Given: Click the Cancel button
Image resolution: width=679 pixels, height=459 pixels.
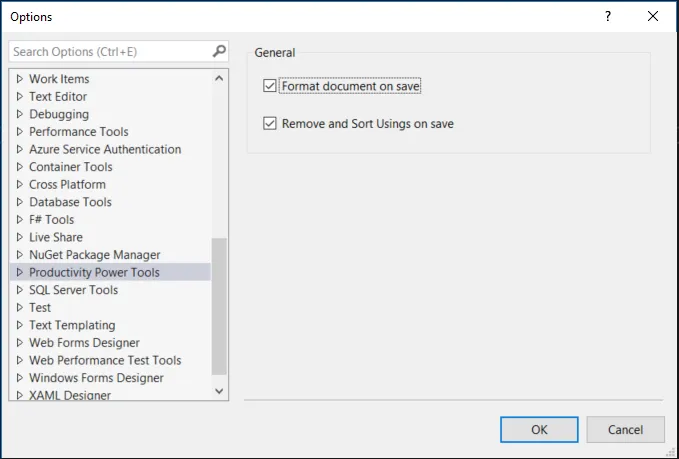Looking at the screenshot, I should (623, 430).
